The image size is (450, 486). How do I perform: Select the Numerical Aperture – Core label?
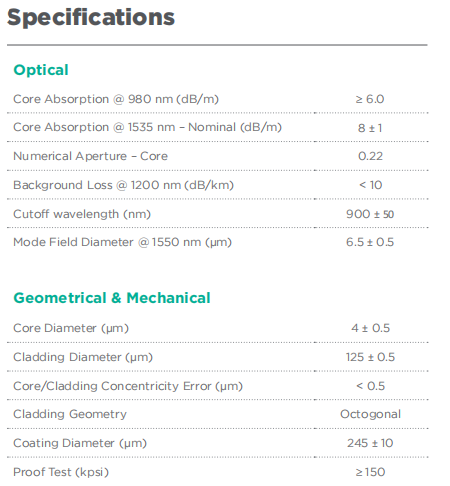(90, 156)
